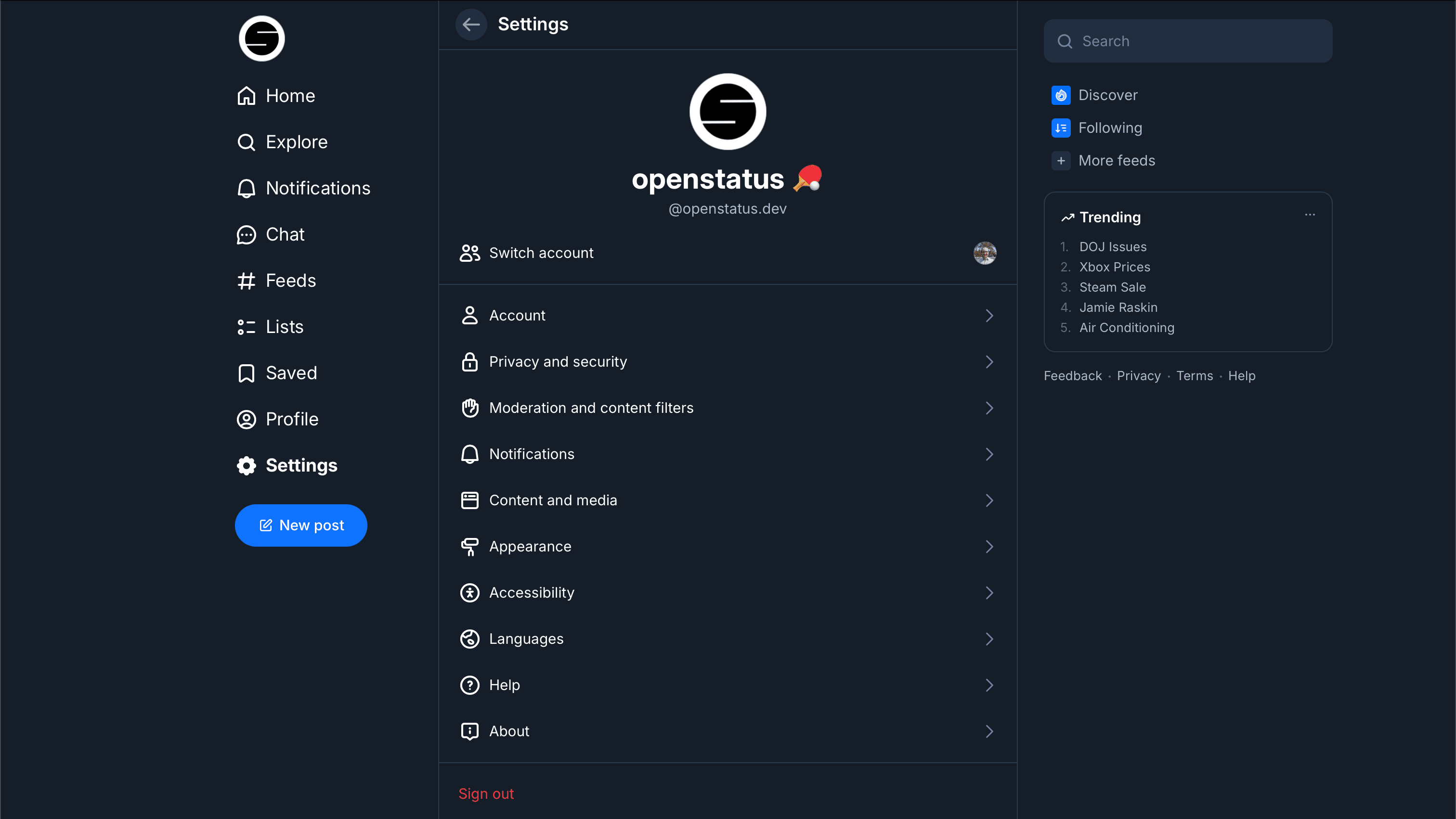Open the Privacy footer link
1456x819 pixels.
(1138, 376)
